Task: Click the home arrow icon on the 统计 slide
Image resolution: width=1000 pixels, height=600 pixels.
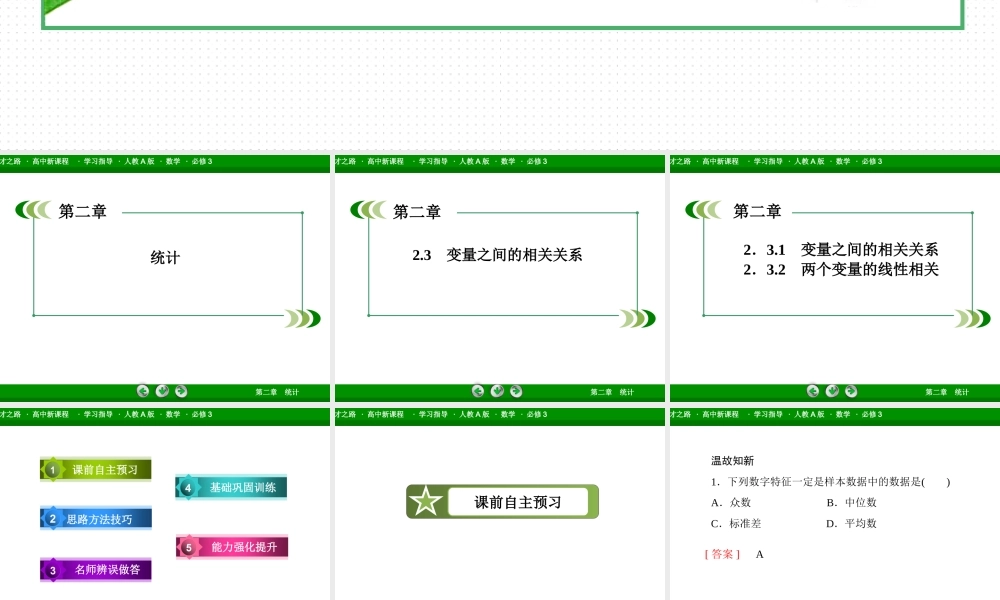Action: pyautogui.click(x=161, y=391)
